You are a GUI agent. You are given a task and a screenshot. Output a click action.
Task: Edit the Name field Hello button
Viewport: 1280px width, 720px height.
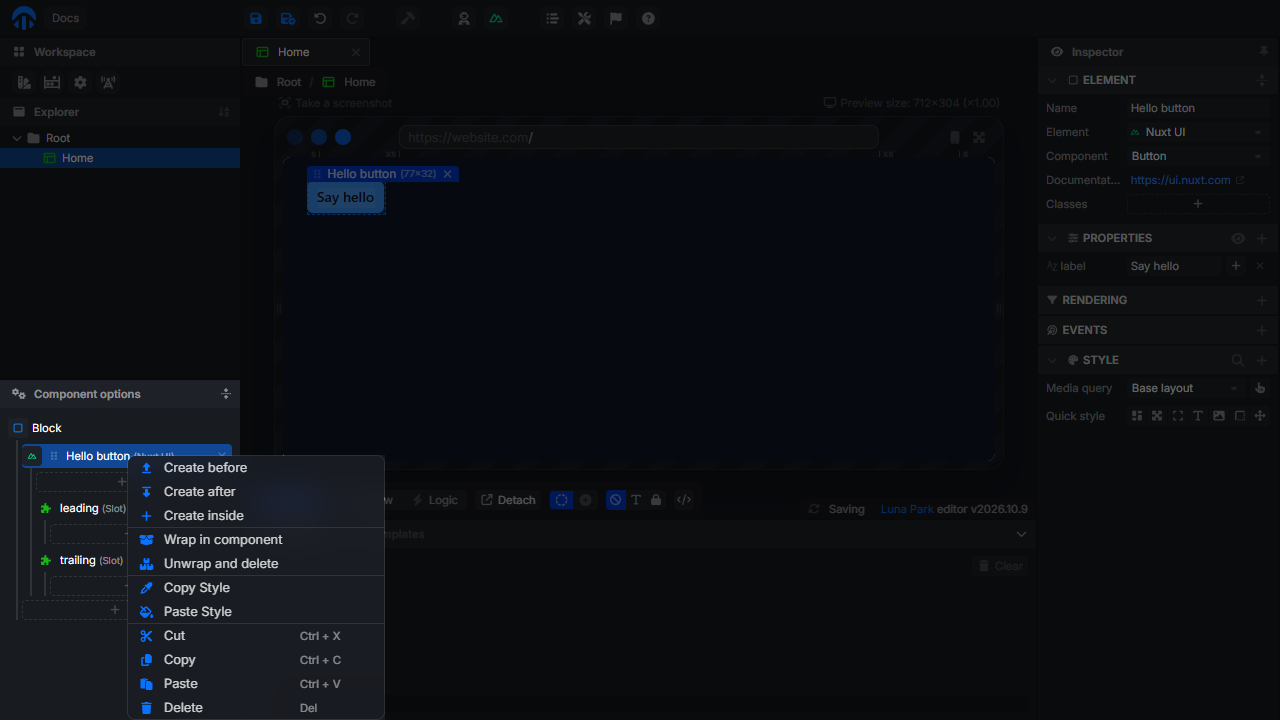[x=1197, y=108]
